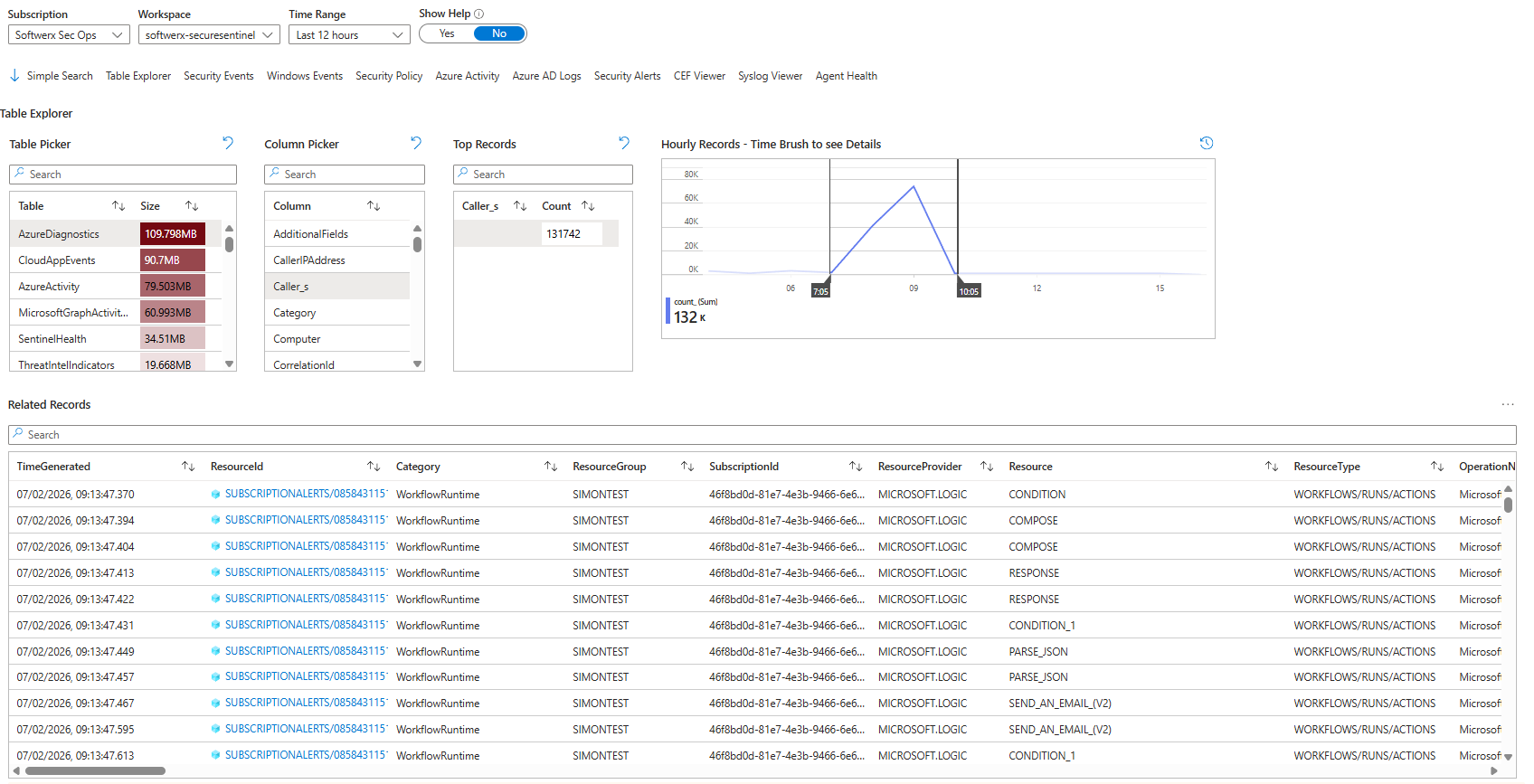Sort Related Records by TimeGenerated
1534x784 pixels.
[x=188, y=467]
